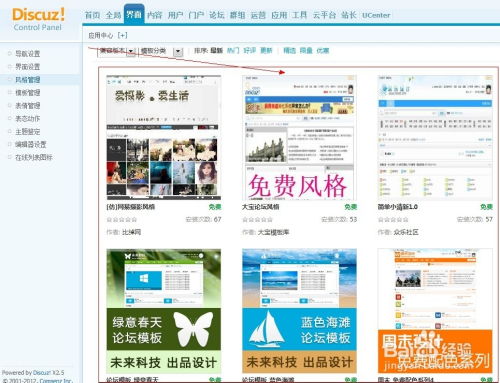Open 主题鉴定 in the sidebar

click(x=28, y=132)
